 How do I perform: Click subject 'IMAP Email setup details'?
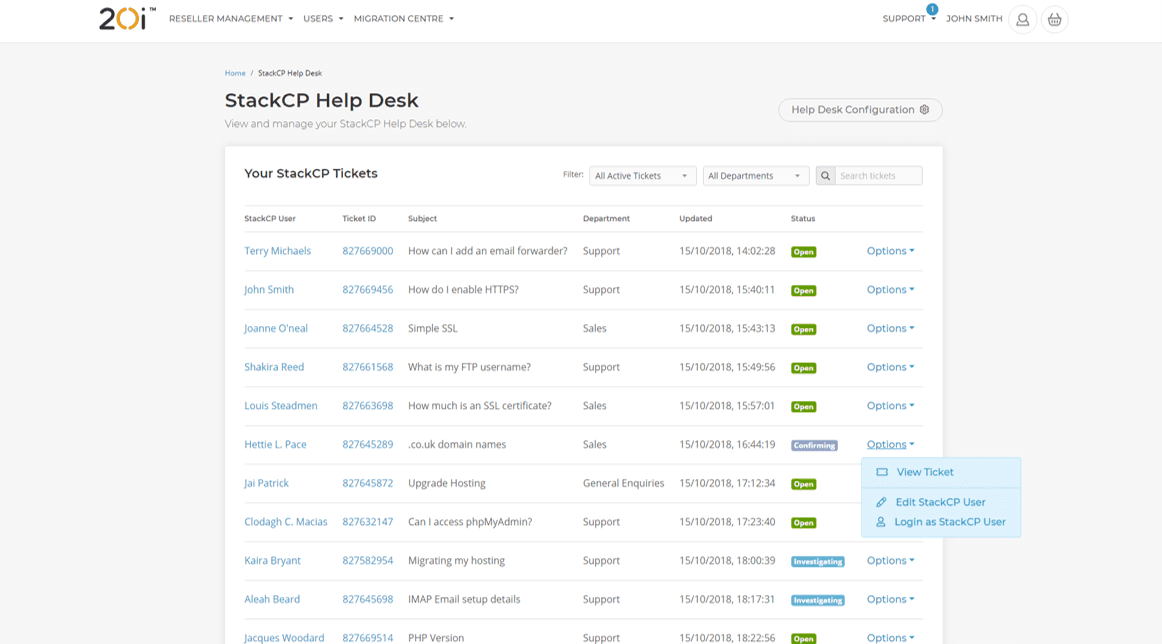click(464, 599)
